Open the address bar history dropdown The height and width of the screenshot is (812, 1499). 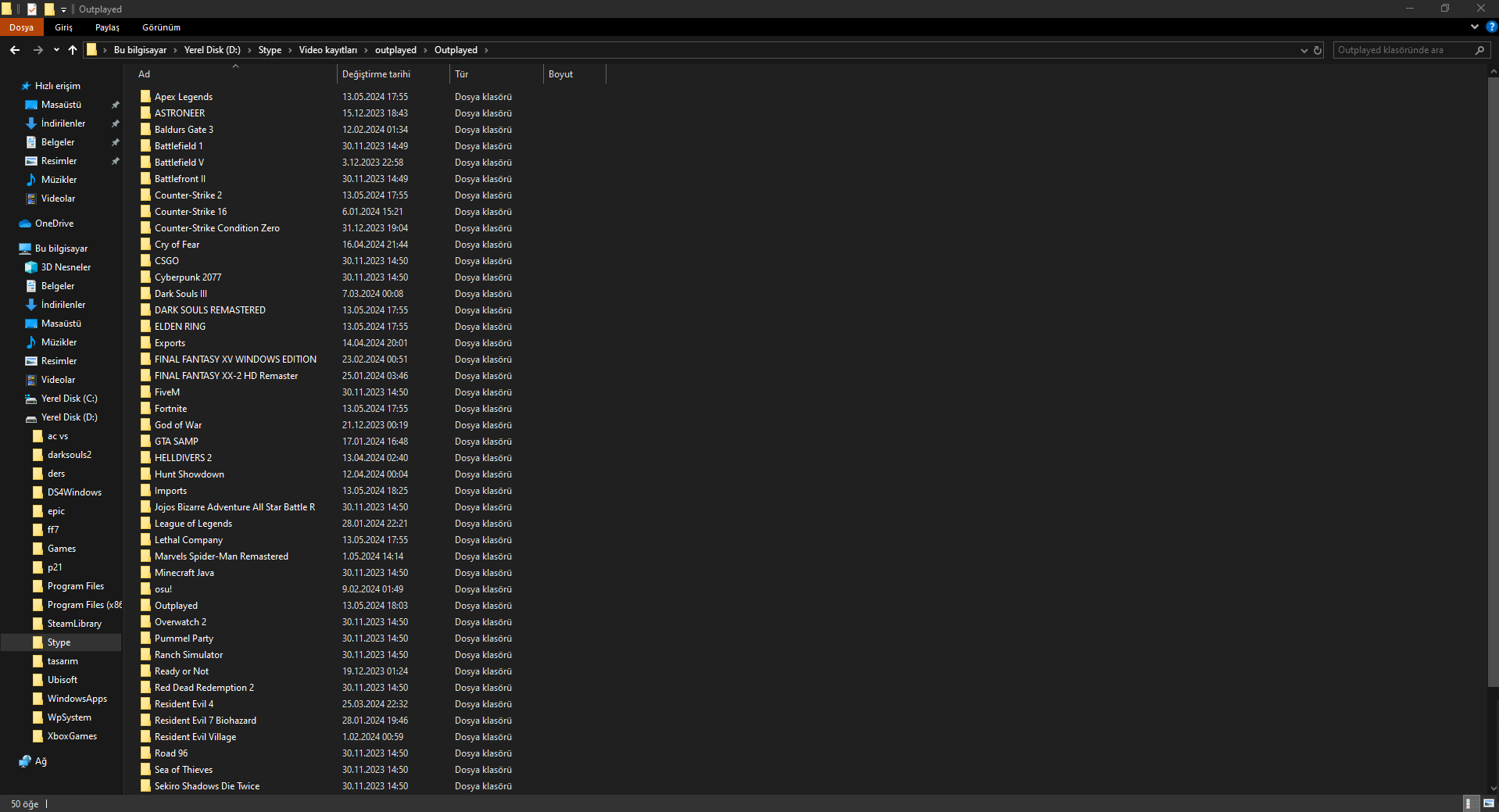(1304, 50)
